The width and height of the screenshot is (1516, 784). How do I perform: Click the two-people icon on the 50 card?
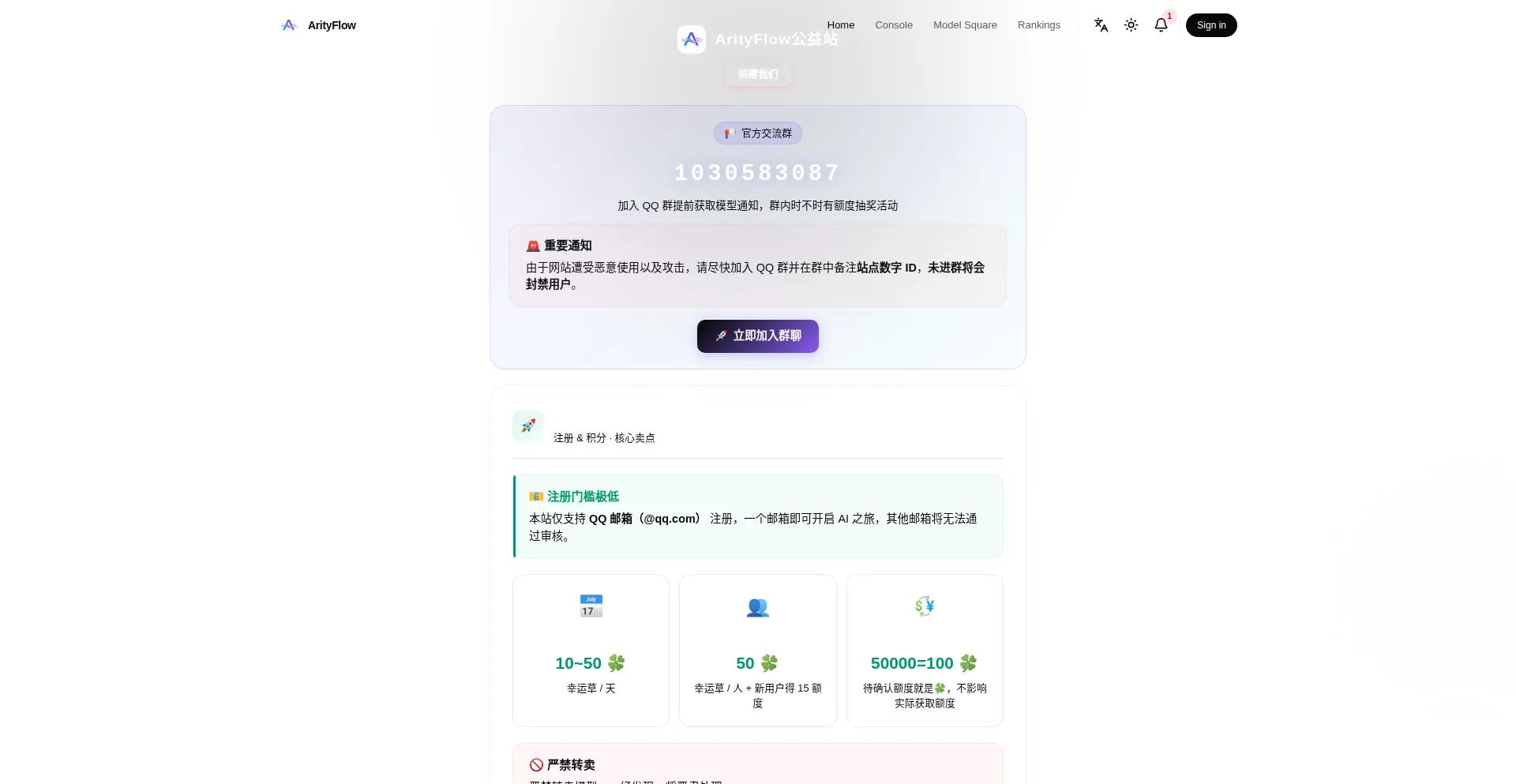(x=758, y=606)
